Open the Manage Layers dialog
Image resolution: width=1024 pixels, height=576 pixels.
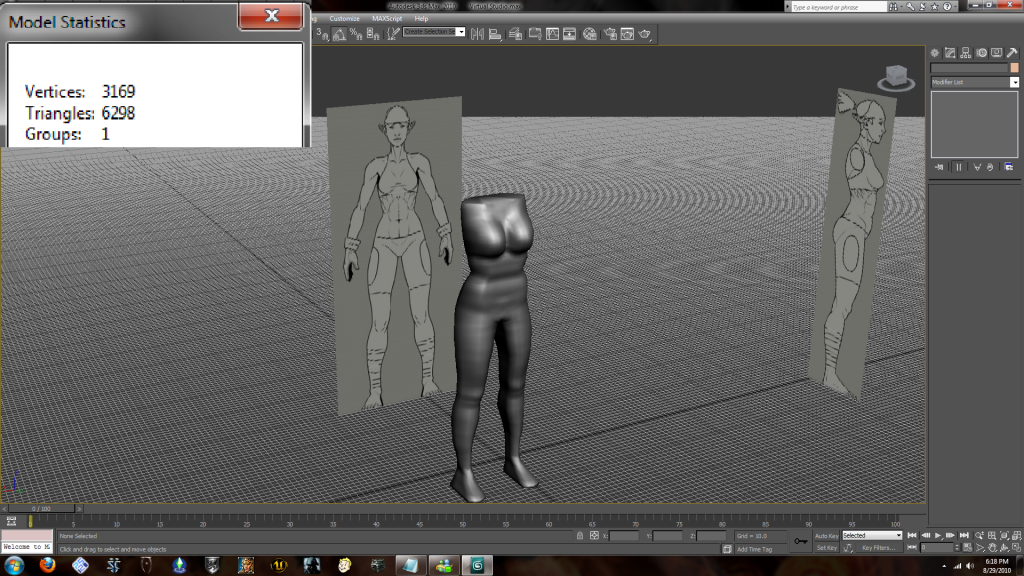[515, 34]
